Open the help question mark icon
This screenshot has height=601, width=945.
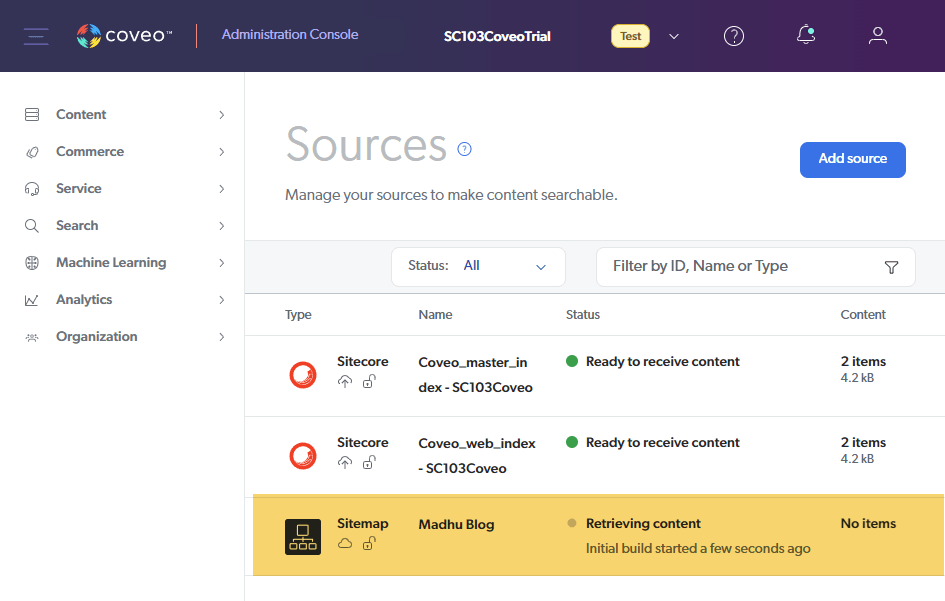(x=734, y=36)
